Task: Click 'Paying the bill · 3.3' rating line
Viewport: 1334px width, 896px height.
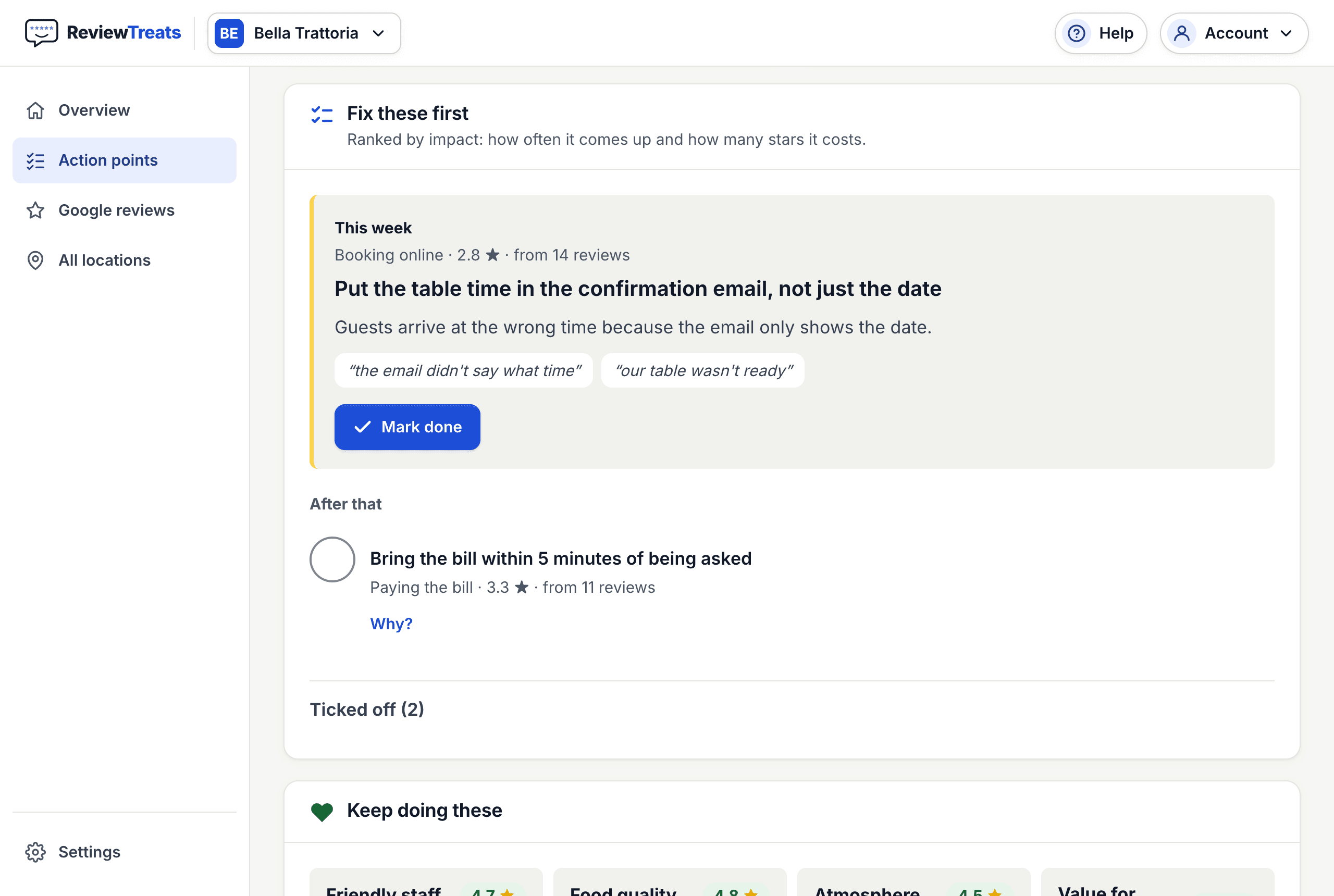Action: [512, 588]
